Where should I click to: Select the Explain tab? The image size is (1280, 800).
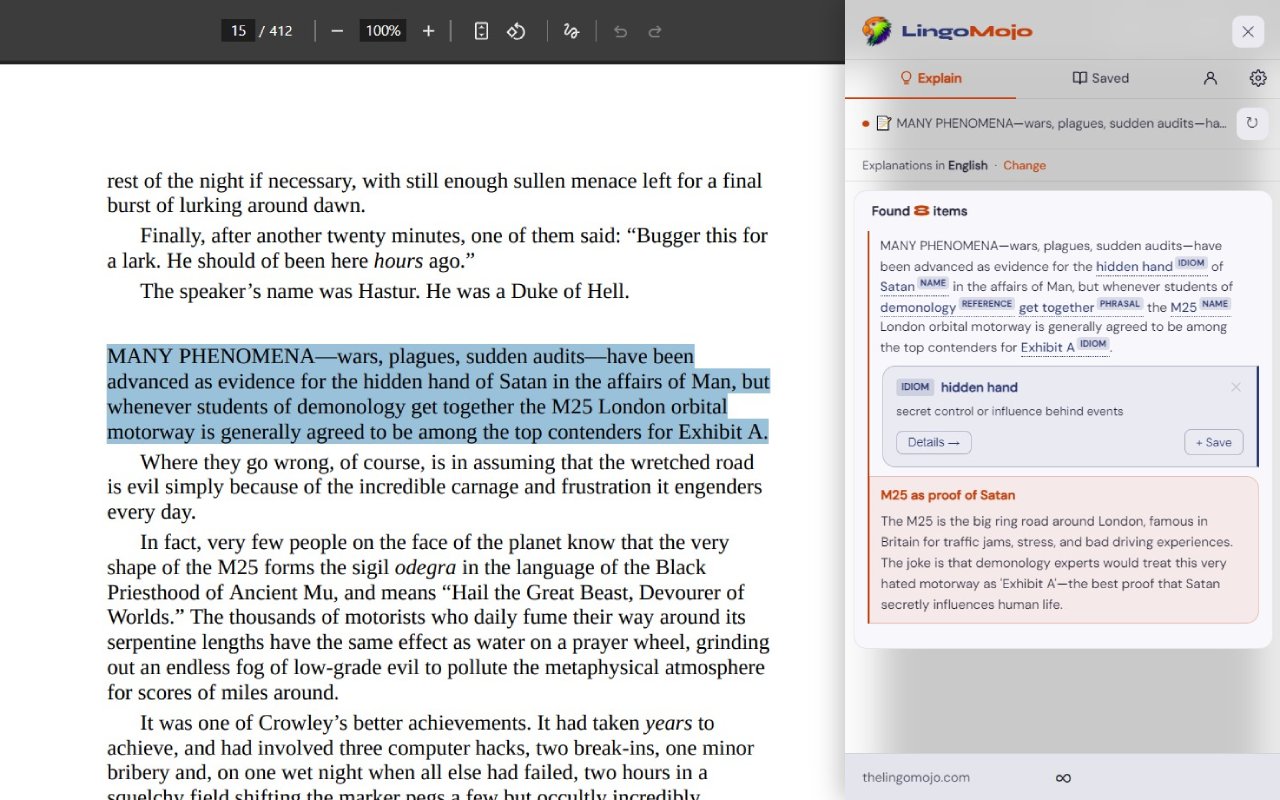point(931,78)
